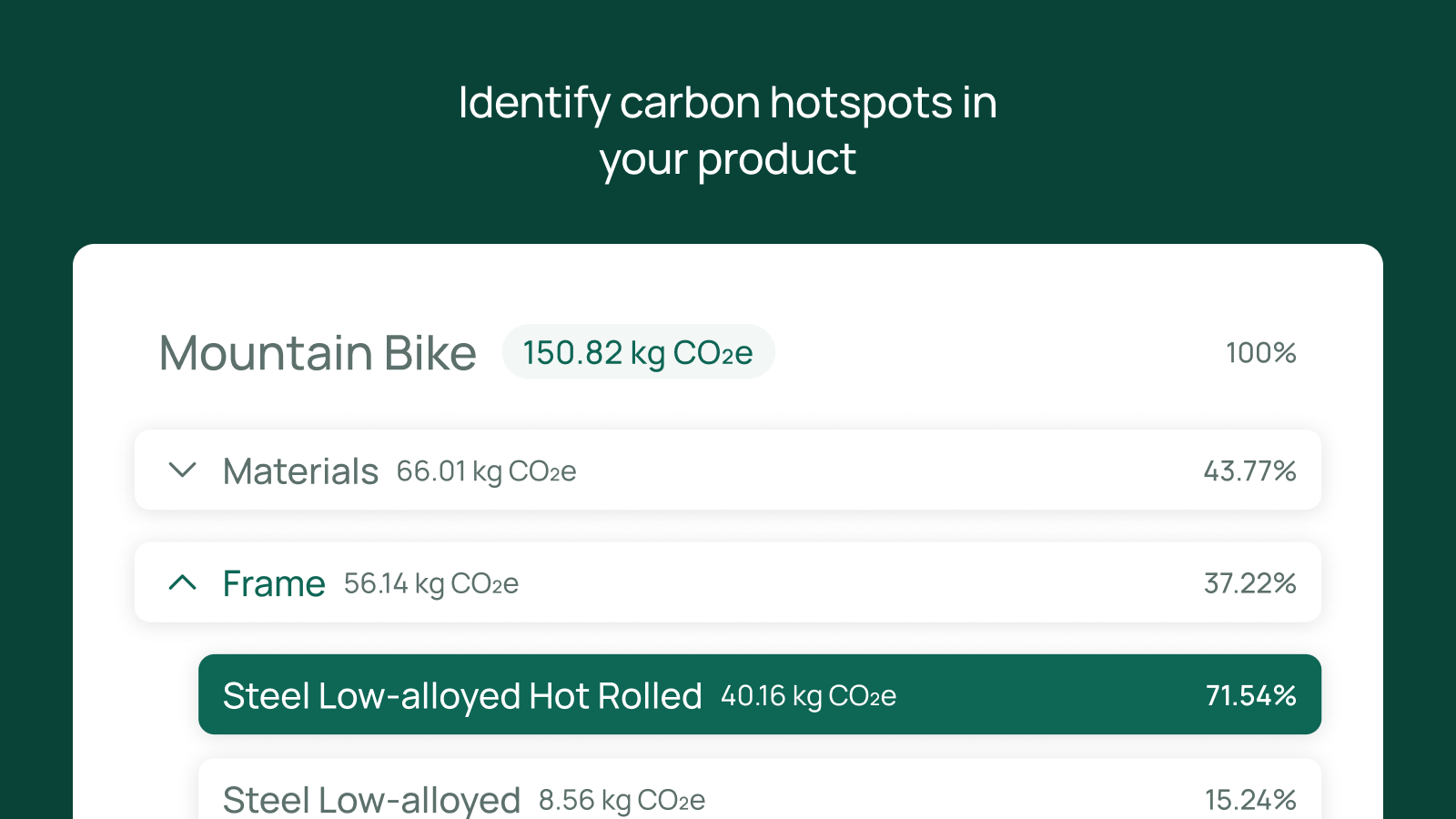
Task: Click the Steel Low-alloyed 8.56 kg row
Action: (x=760, y=789)
